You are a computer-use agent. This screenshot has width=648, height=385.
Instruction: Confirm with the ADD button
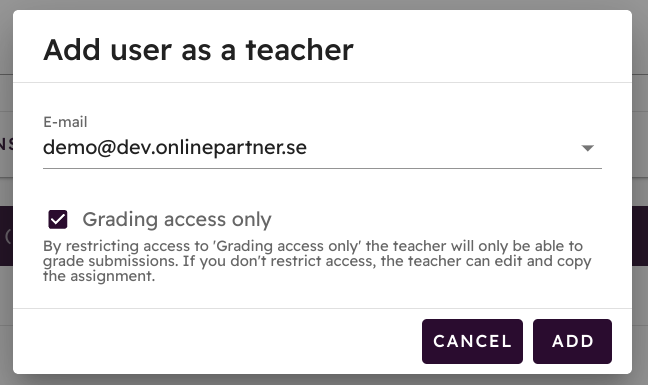point(572,341)
